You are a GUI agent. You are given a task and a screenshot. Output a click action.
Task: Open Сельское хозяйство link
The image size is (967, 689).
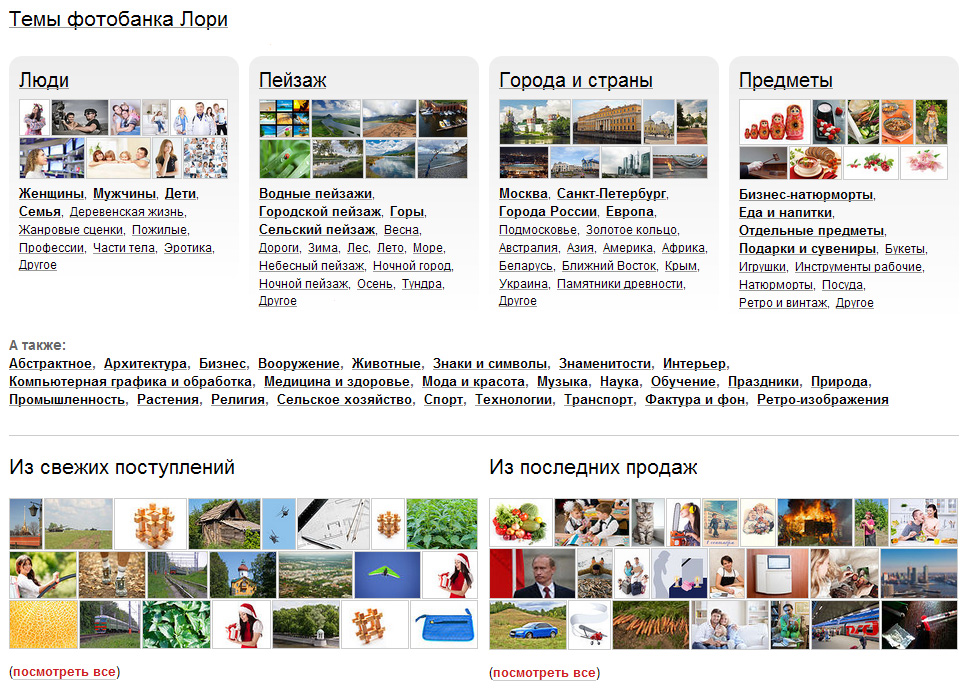344,399
